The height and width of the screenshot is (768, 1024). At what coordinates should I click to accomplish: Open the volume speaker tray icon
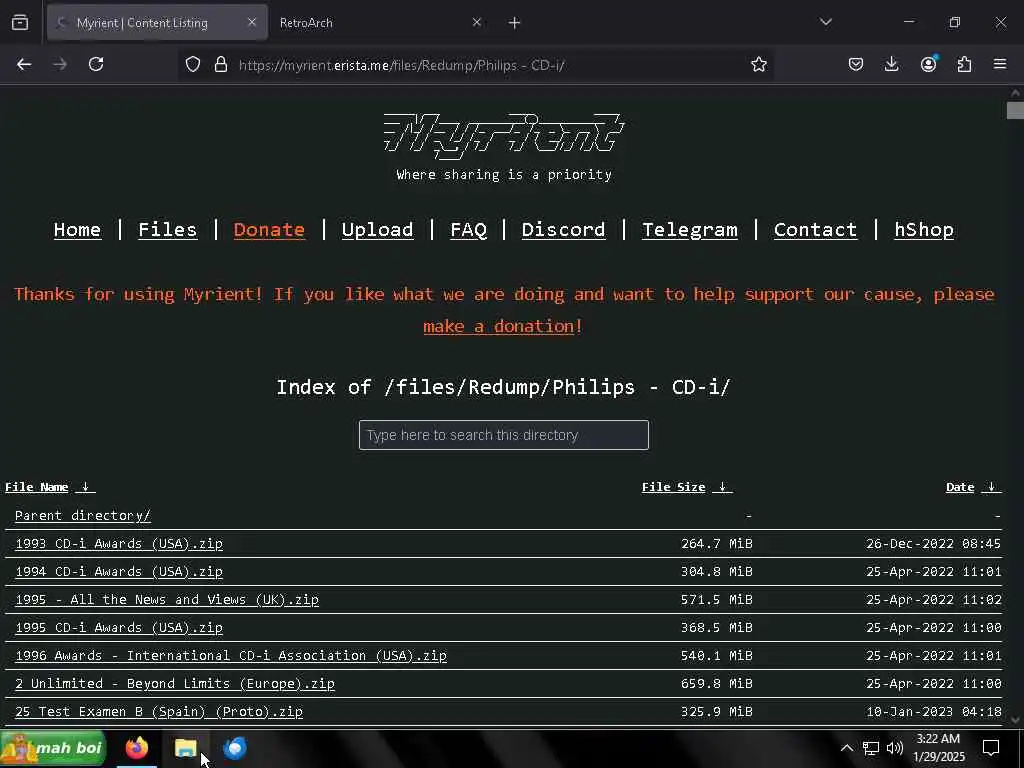895,748
